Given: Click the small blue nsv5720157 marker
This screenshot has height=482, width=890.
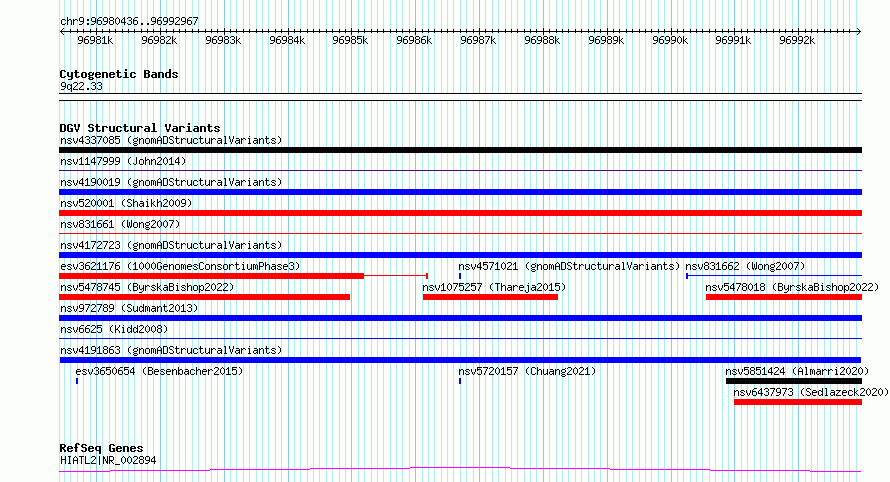Looking at the screenshot, I should [460, 381].
